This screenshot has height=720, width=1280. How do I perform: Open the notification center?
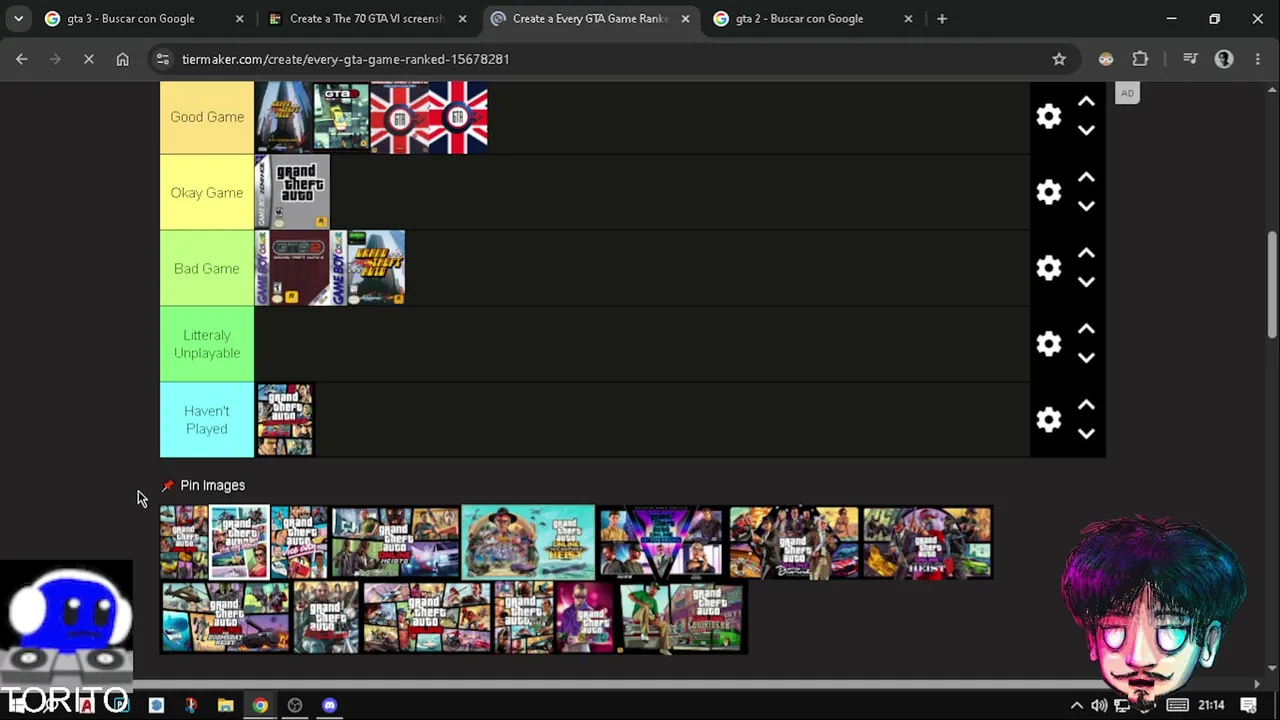pyautogui.click(x=1248, y=705)
